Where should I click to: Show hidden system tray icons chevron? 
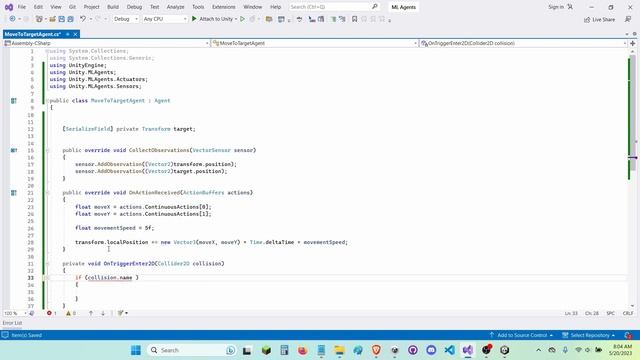[538, 350]
